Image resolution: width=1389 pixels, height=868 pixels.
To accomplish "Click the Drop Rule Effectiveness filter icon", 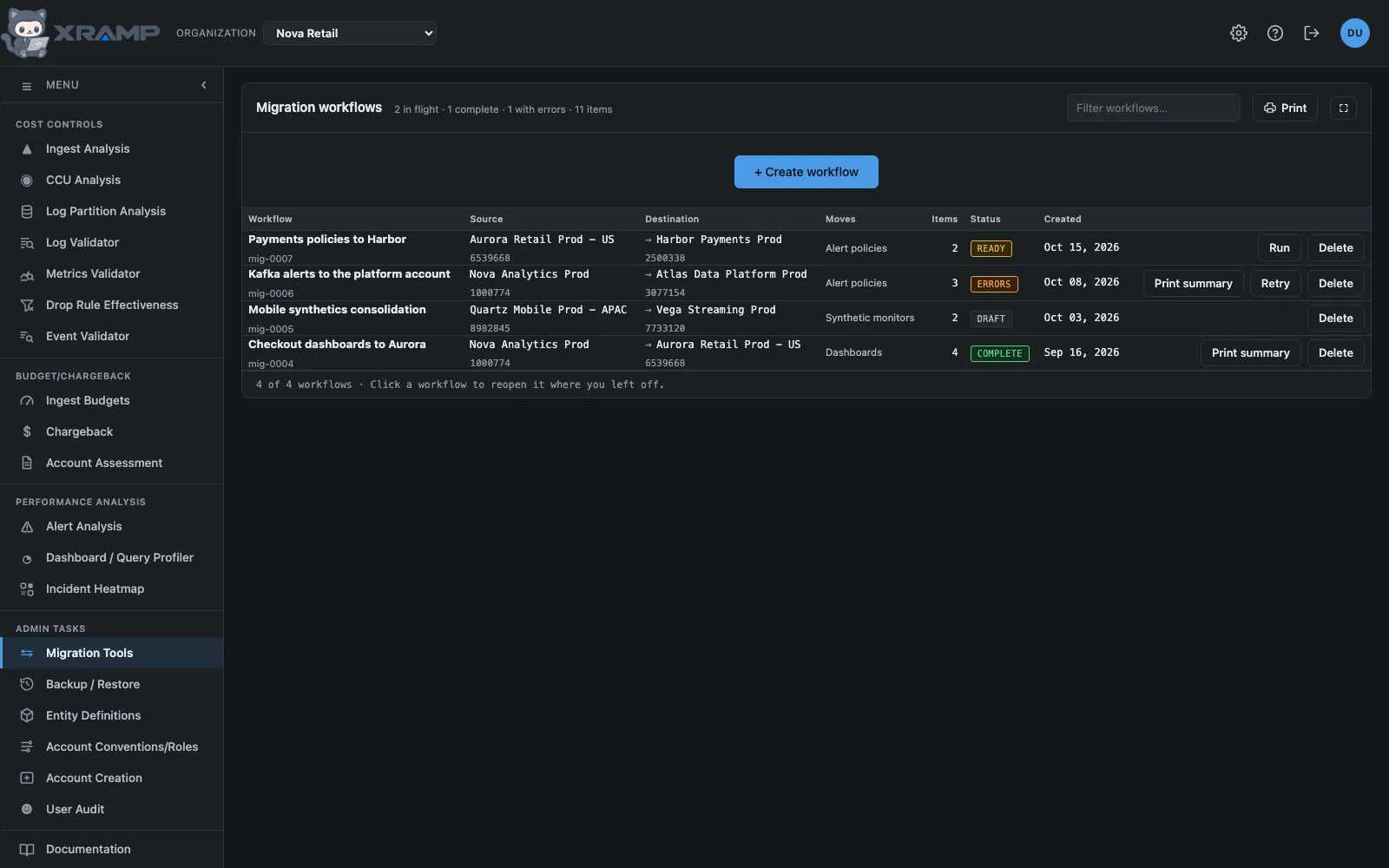I will pyautogui.click(x=27, y=306).
